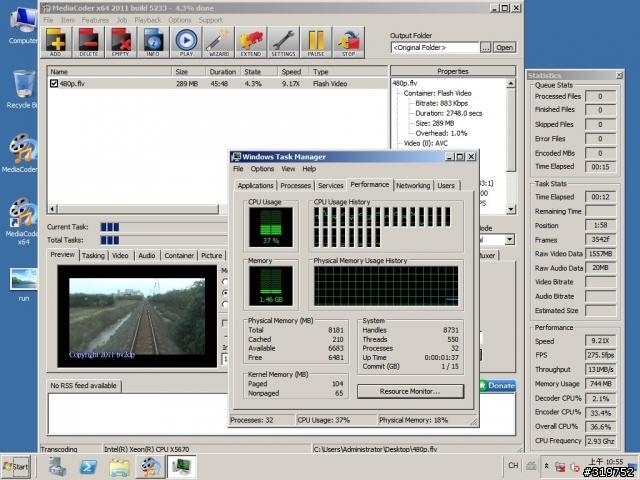Launch PowerShell from taskbar
Screen dimensions: 640x480
coord(88,467)
